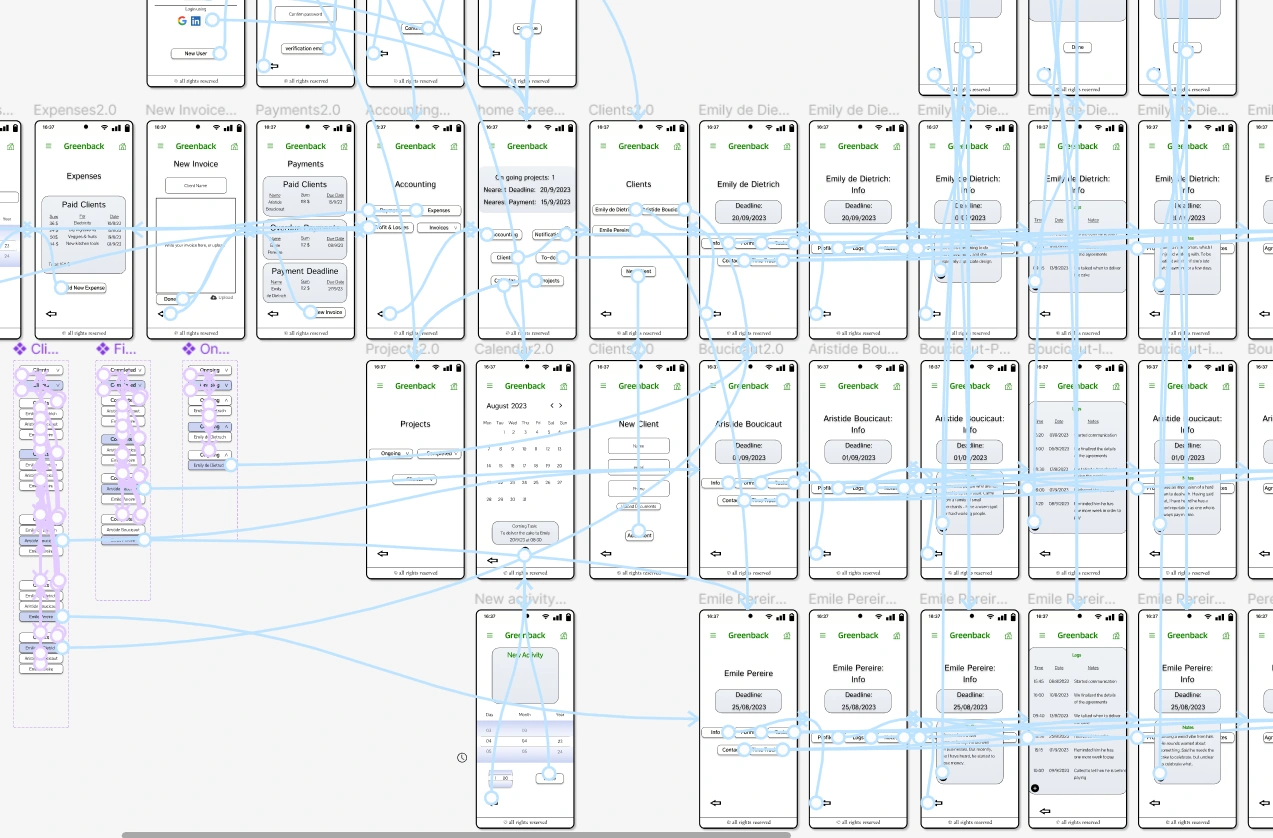The height and width of the screenshot is (838, 1273).
Task: Click back arrow in Payments2.0 frame
Action: (272, 313)
